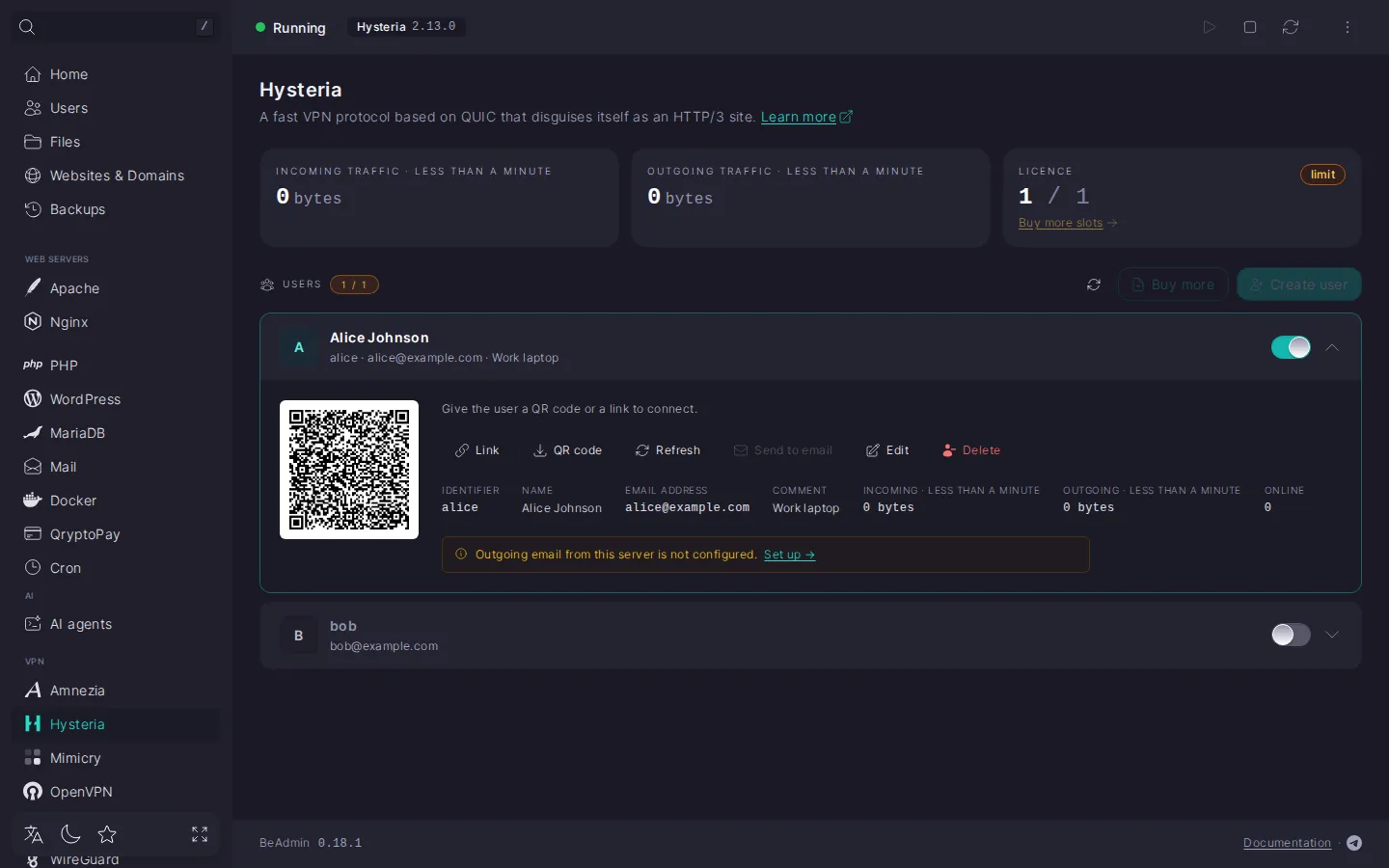Refresh the users list icon
The image size is (1389, 868).
pos(1094,285)
